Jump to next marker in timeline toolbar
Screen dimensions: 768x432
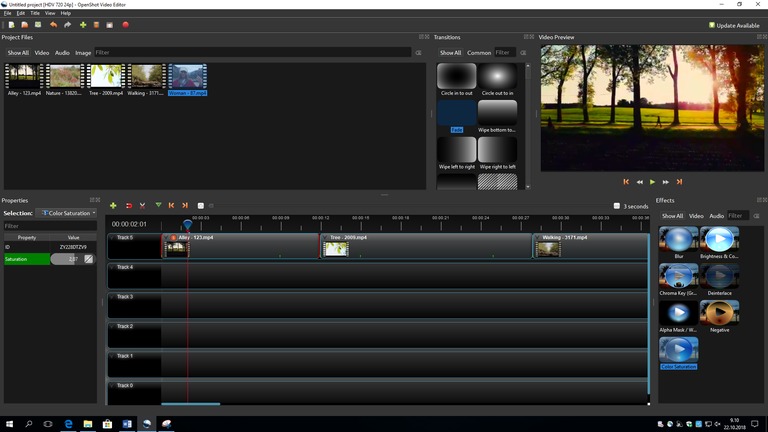tap(186, 205)
